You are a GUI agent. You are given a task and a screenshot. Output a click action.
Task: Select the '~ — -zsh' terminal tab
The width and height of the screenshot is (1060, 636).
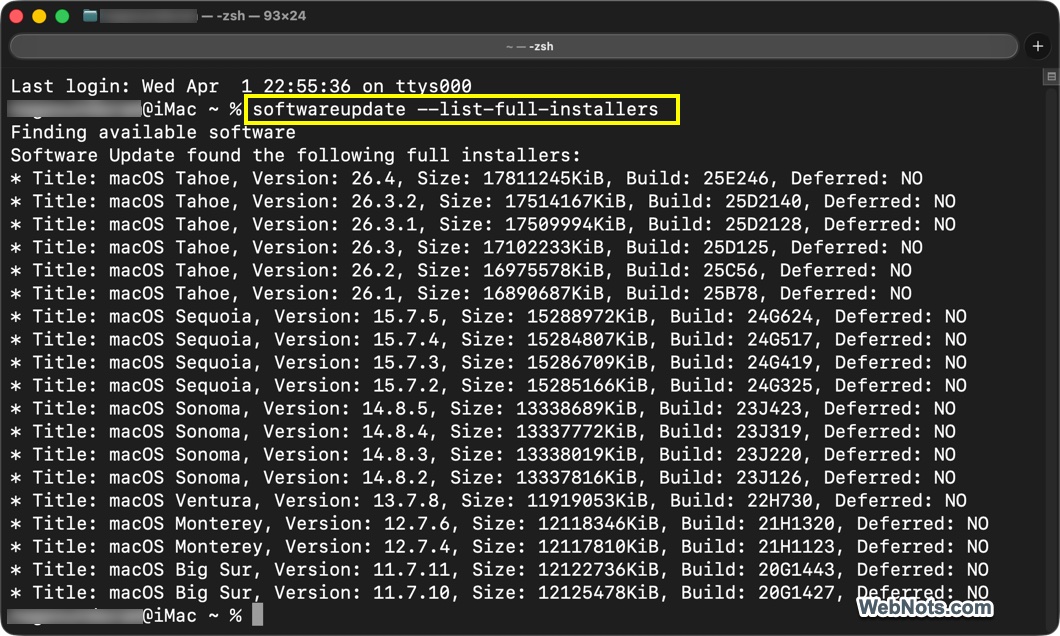coord(514,46)
